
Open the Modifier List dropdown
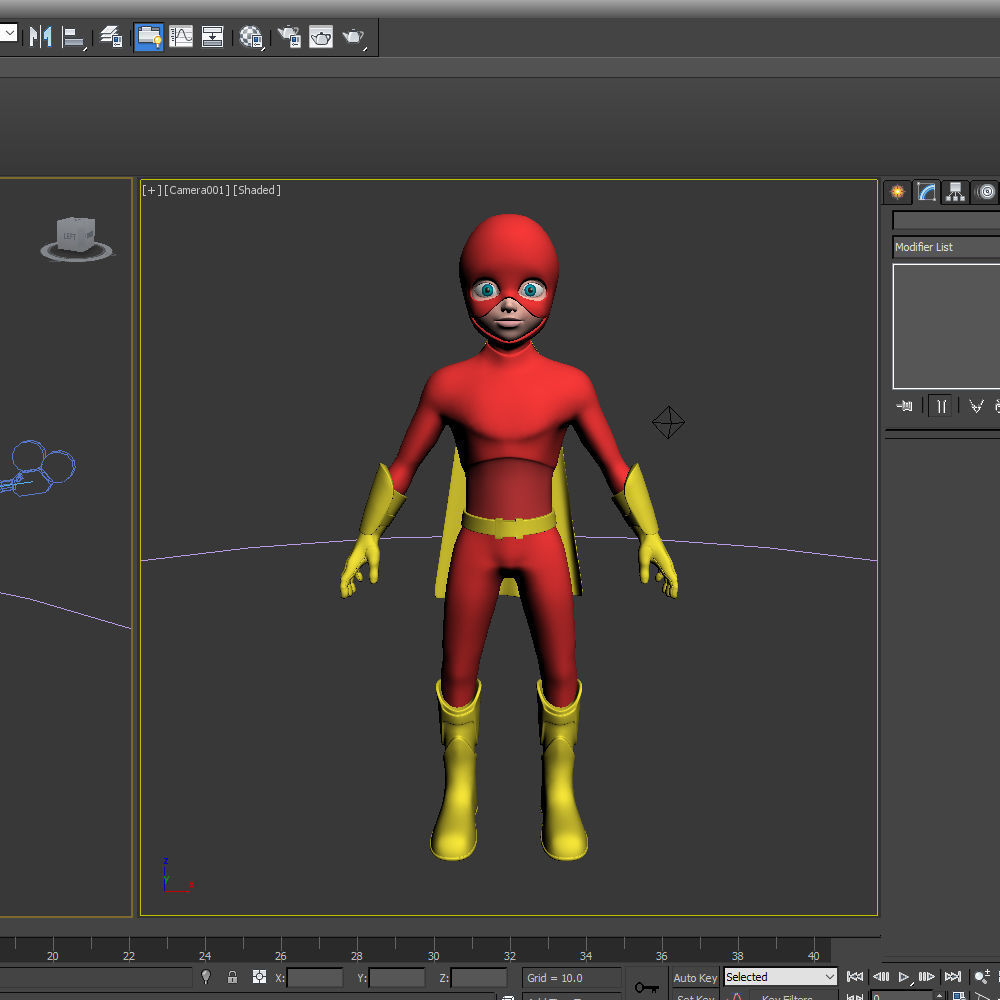pyautogui.click(x=946, y=247)
